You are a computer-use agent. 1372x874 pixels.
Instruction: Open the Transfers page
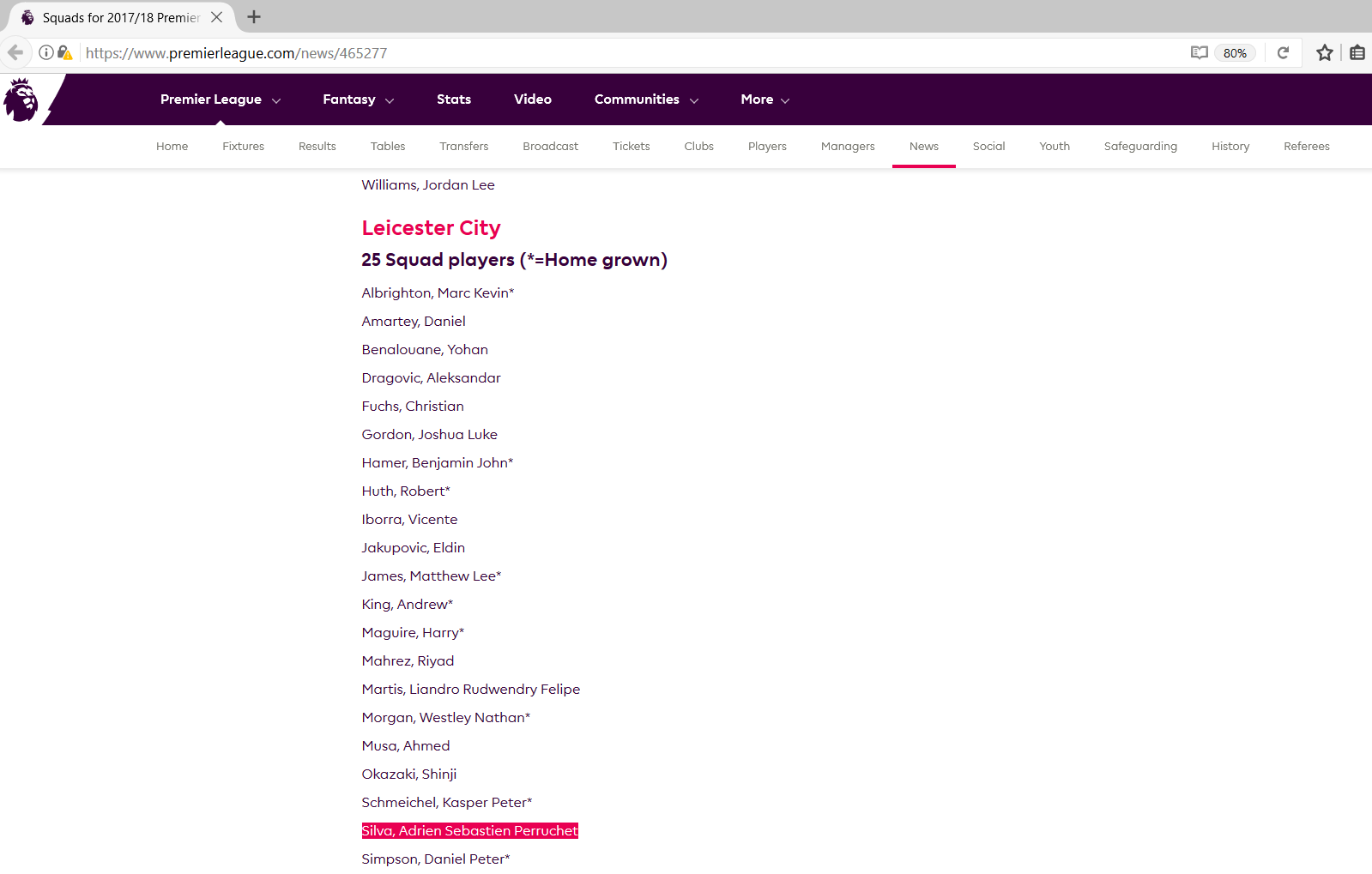(x=464, y=147)
